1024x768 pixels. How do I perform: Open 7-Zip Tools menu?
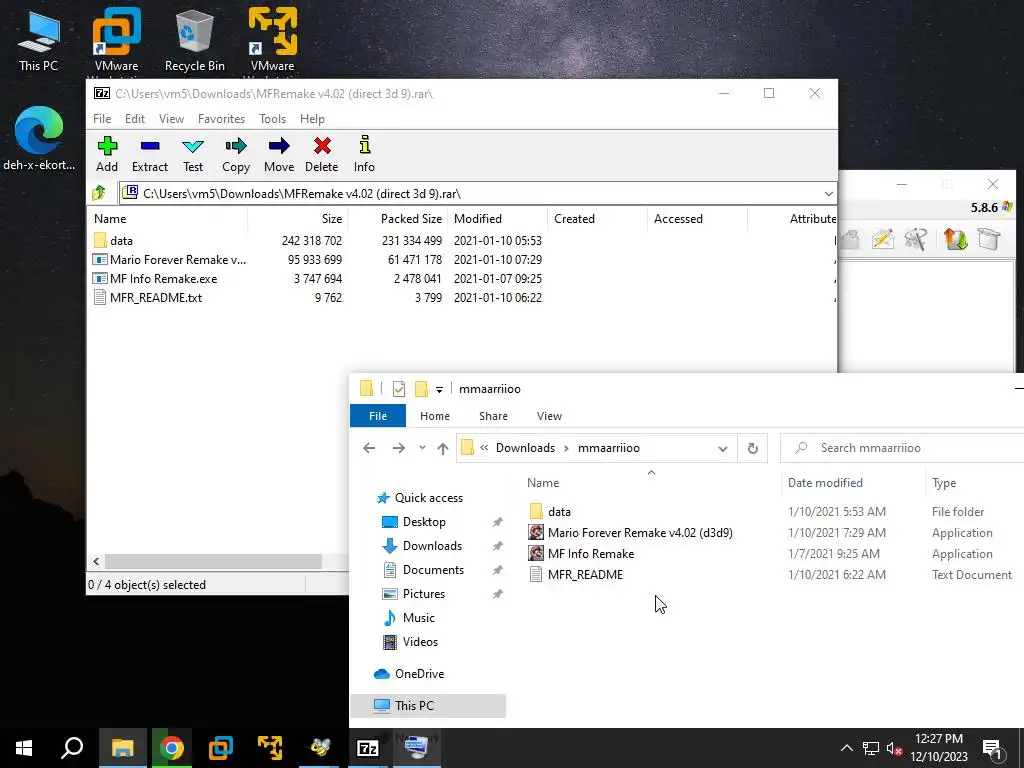(x=272, y=119)
